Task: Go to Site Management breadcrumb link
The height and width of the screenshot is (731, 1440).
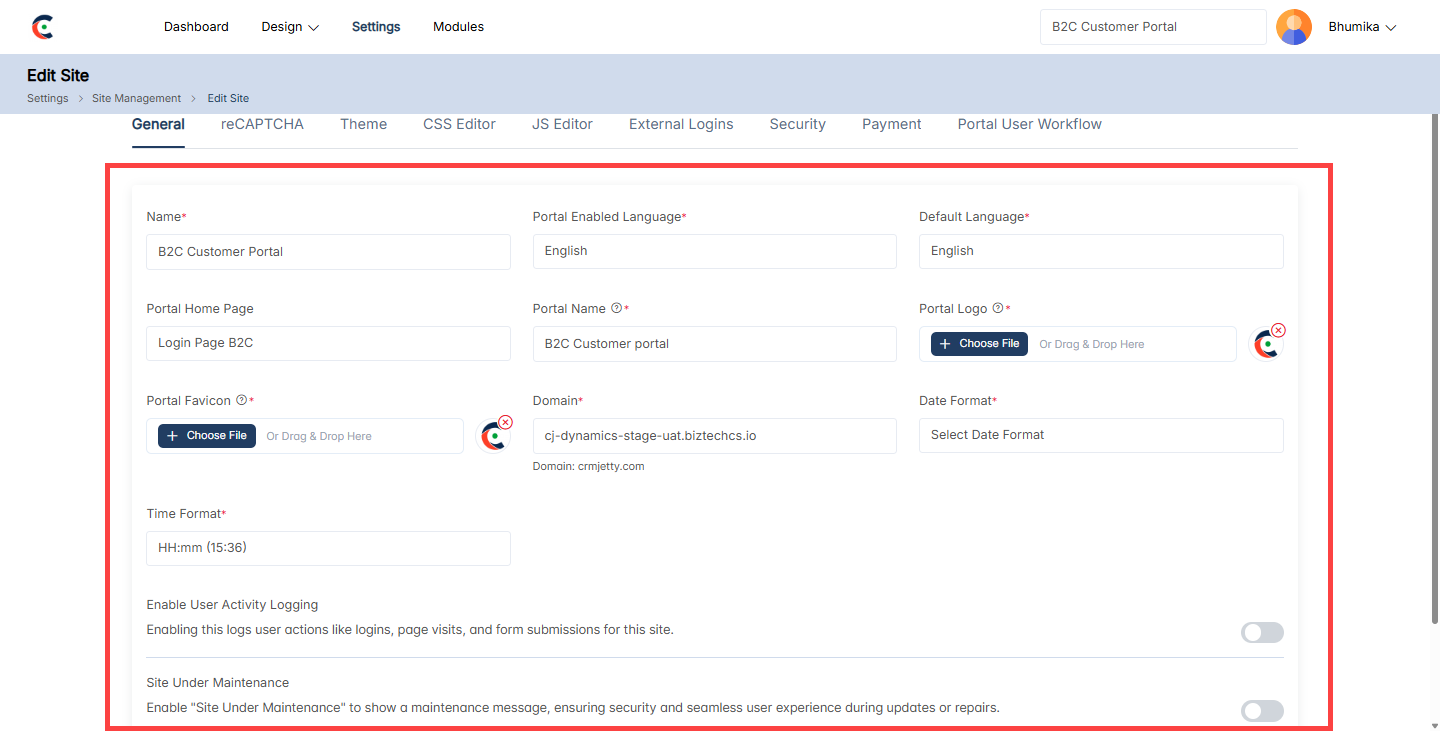Action: click(x=136, y=98)
